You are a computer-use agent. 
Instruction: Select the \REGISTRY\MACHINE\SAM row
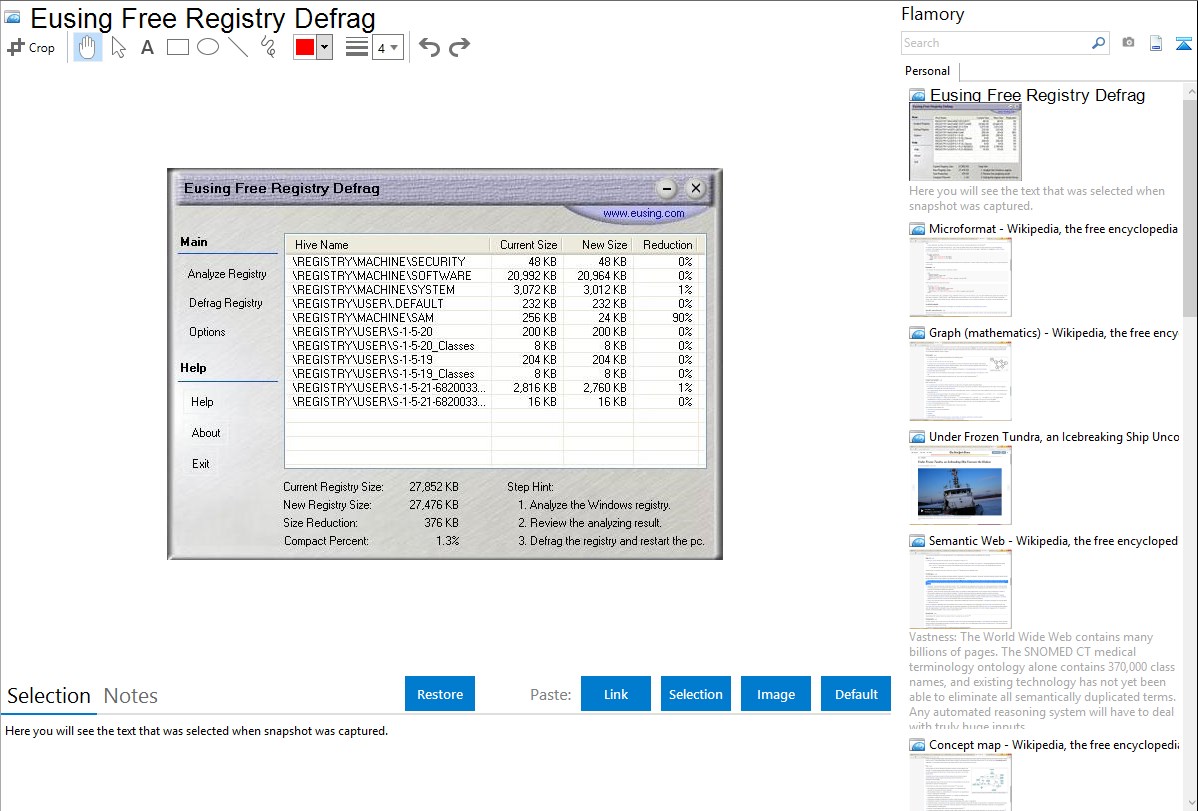(492, 317)
